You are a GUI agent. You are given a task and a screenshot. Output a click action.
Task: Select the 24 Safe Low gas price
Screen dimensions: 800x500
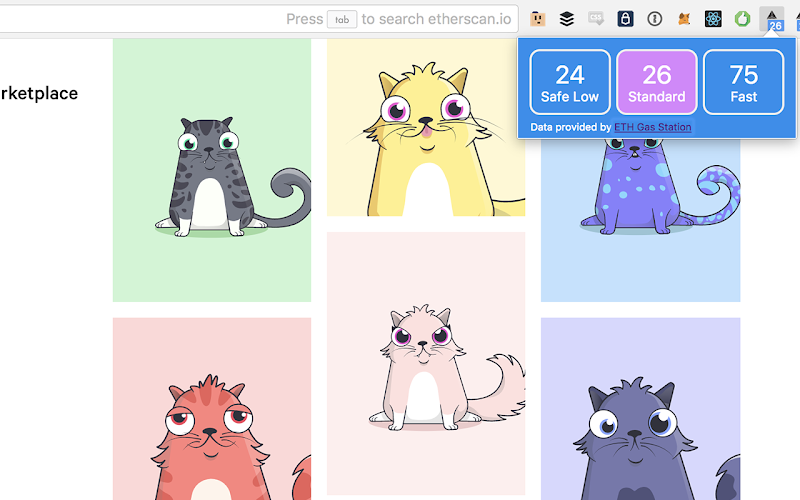coord(570,82)
